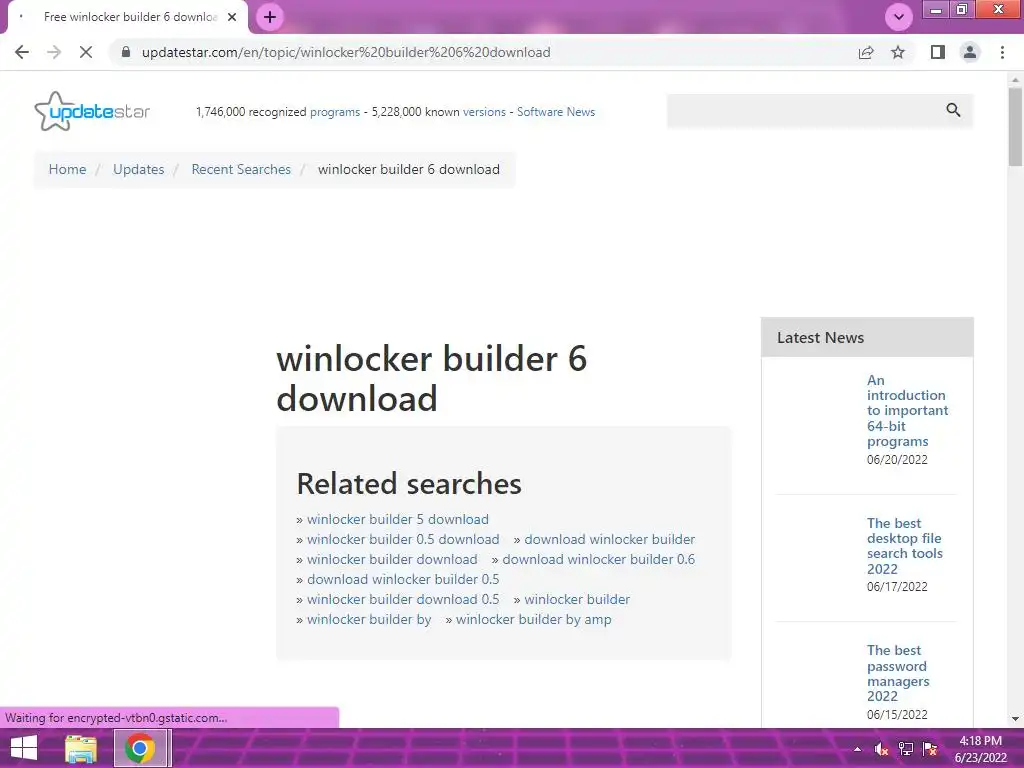The height and width of the screenshot is (768, 1024).
Task: Click the taskbar clock and date
Action: click(981, 749)
